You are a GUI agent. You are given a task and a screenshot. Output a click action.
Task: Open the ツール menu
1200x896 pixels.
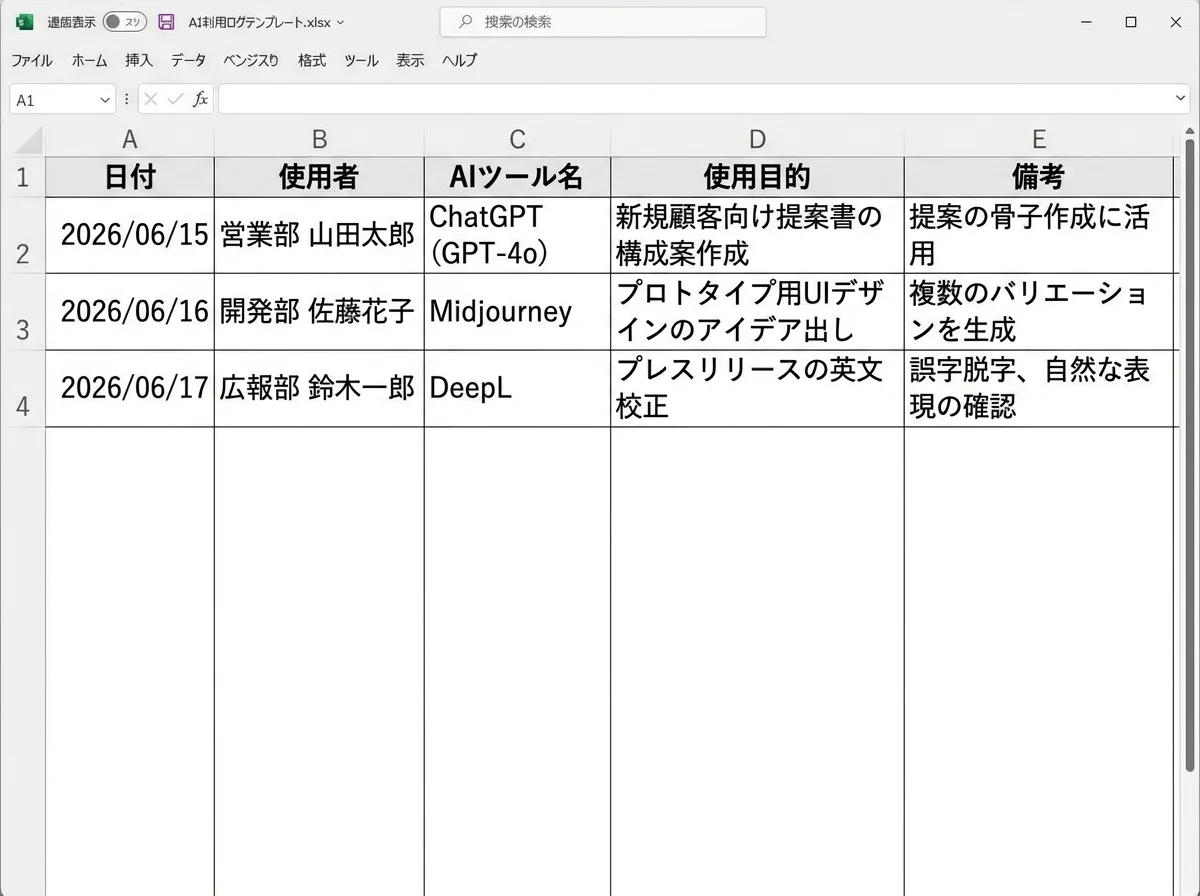point(361,60)
